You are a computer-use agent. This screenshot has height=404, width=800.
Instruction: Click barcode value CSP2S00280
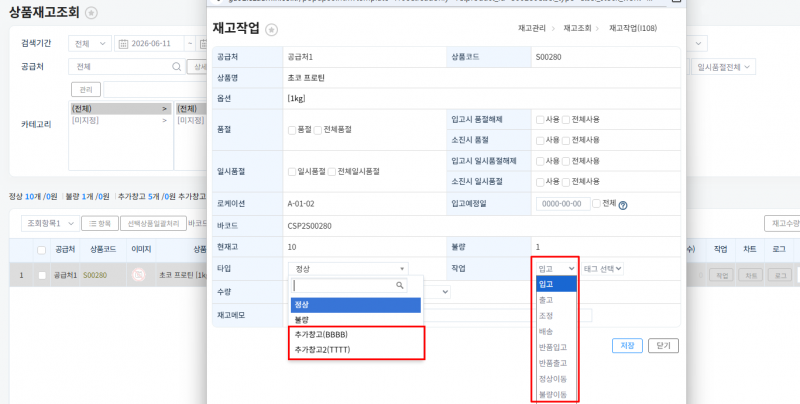309,226
